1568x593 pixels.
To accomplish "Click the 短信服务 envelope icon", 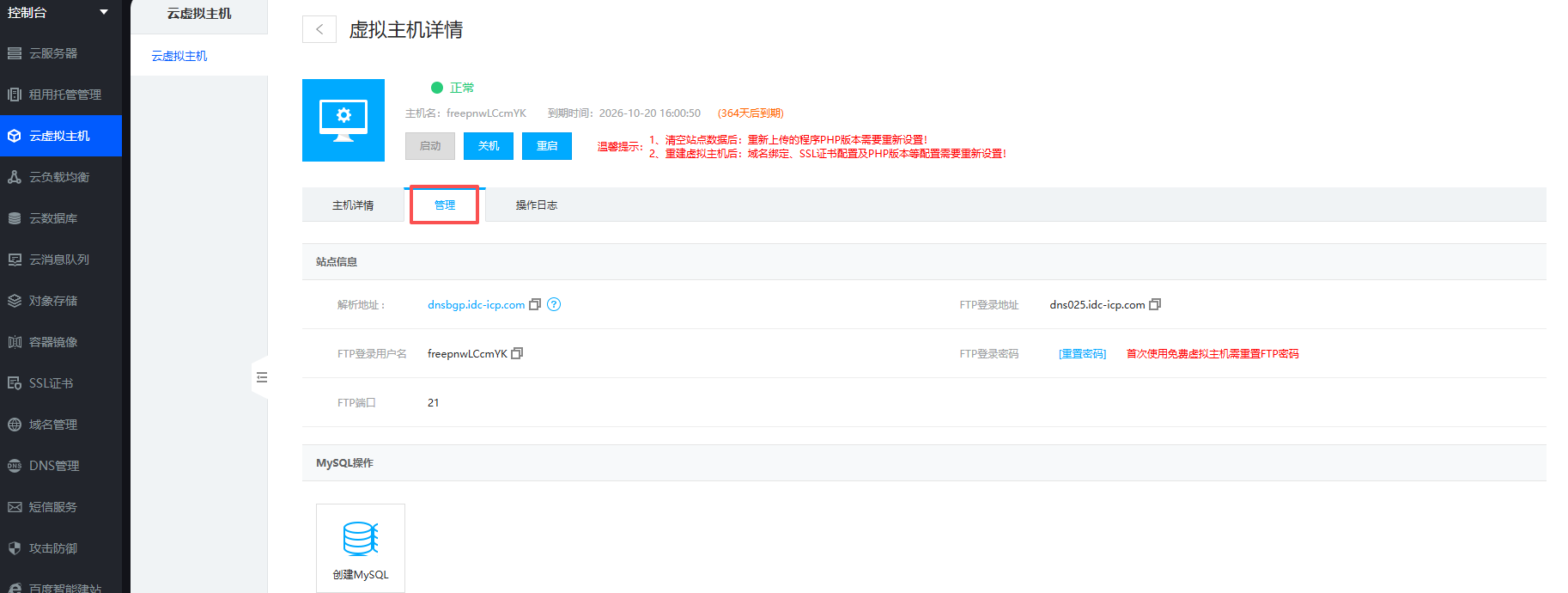I will (x=15, y=507).
